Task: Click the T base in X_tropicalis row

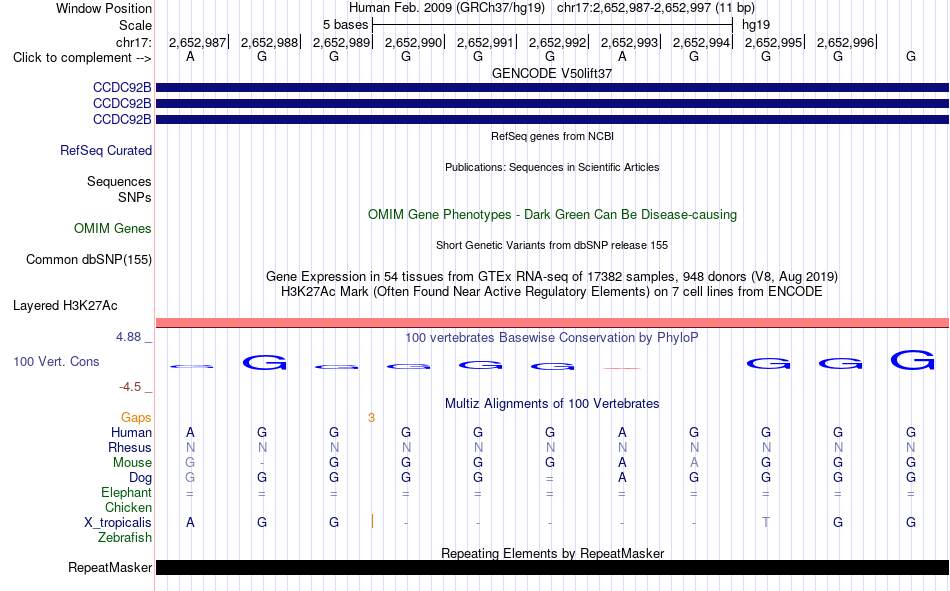Action: (x=766, y=523)
